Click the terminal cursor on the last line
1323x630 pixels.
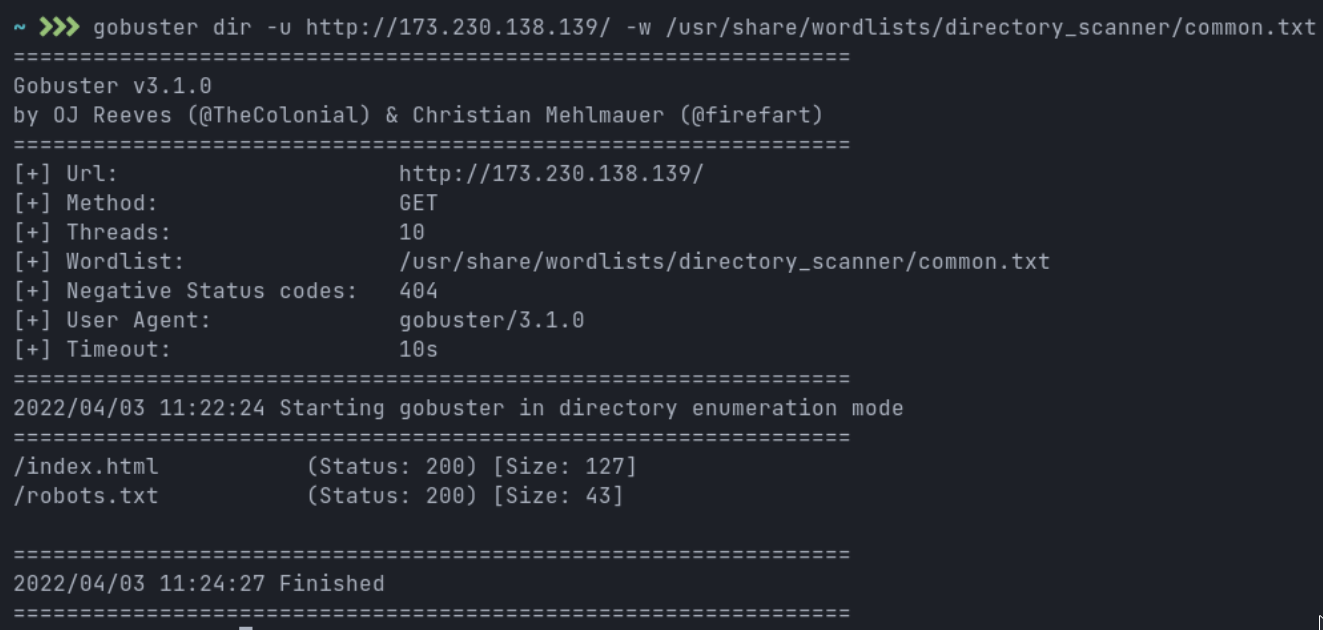[246, 627]
